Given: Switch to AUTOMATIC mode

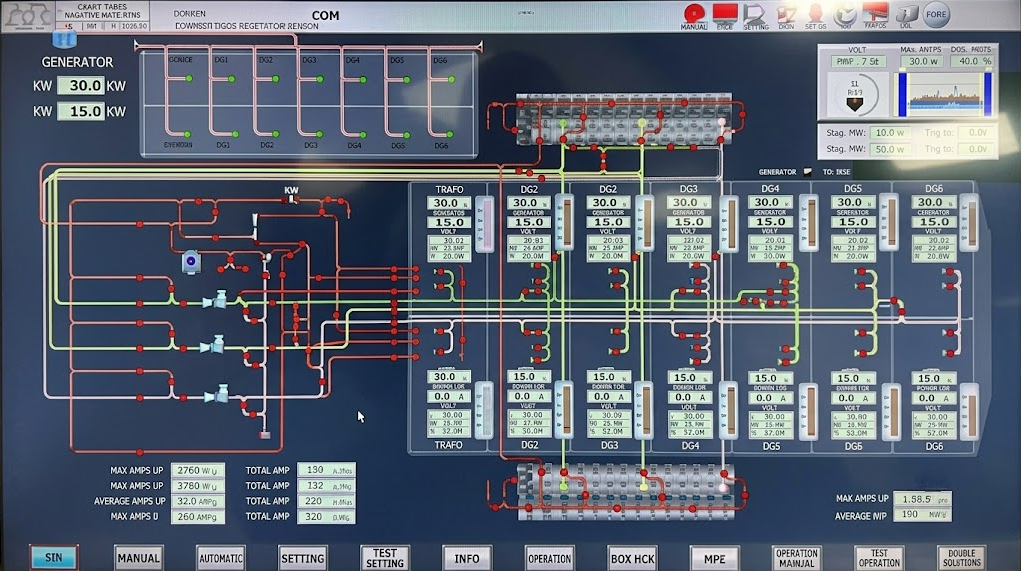Looking at the screenshot, I should click(x=221, y=558).
